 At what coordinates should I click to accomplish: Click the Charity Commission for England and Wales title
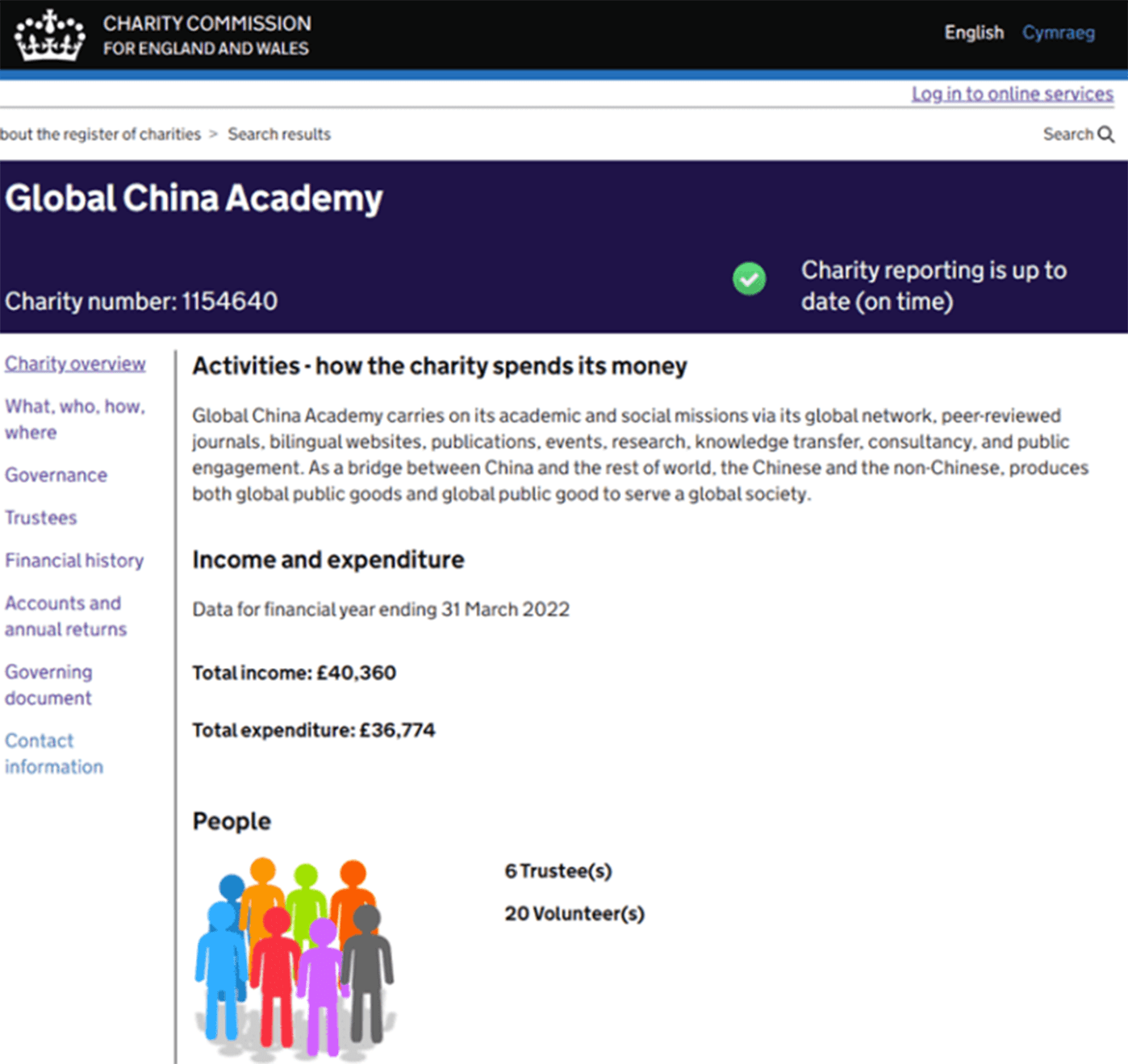click(x=207, y=35)
